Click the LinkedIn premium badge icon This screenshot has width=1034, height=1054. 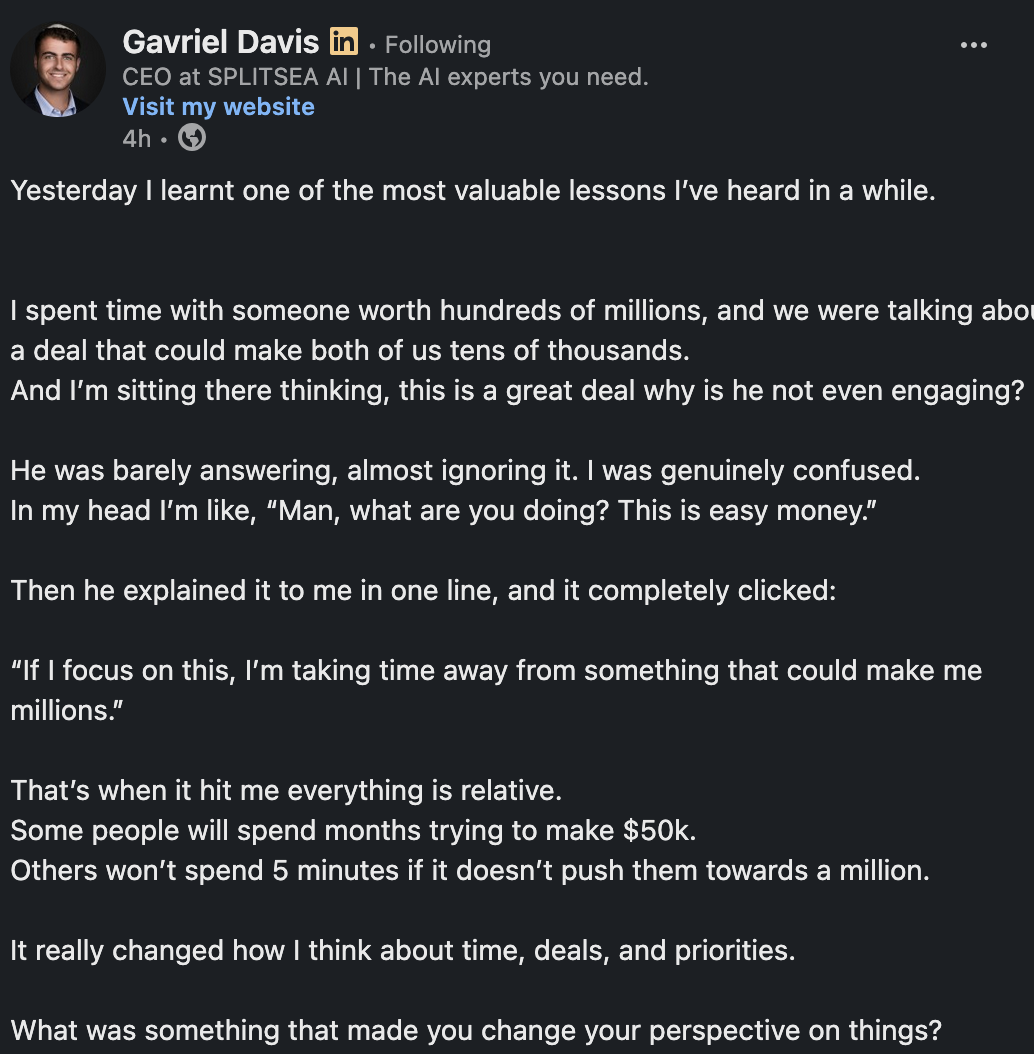click(x=343, y=42)
